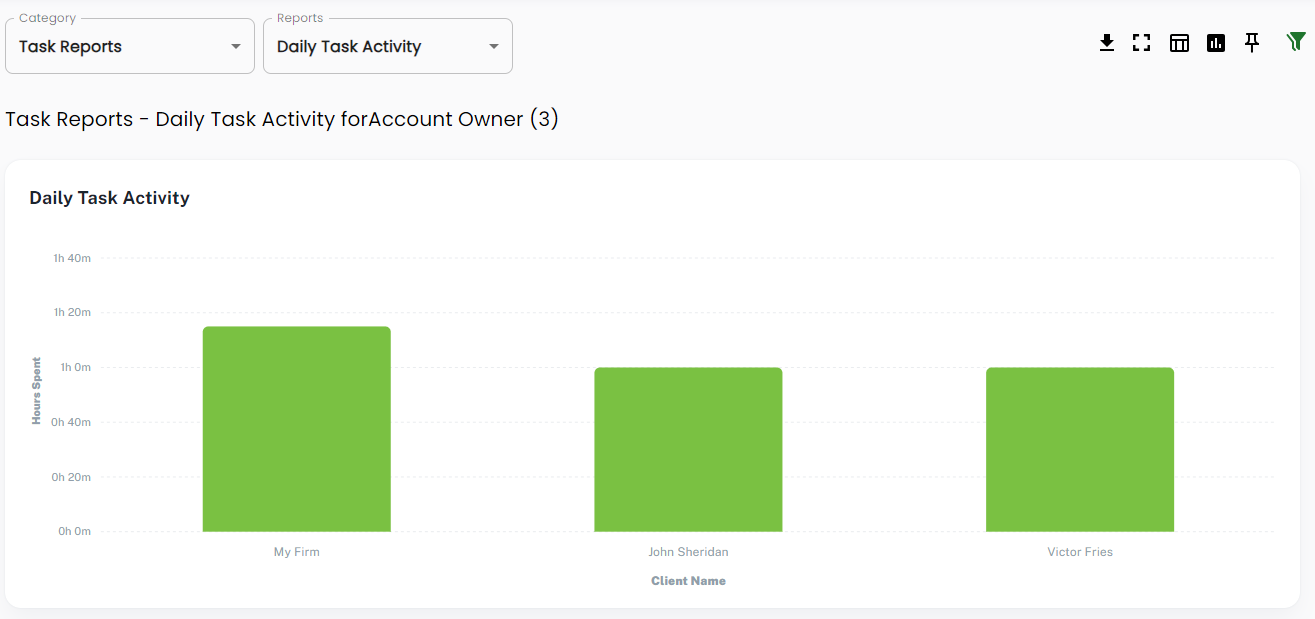
Task: Click the 'Hours Spent' axis title
Action: [x=37, y=391]
